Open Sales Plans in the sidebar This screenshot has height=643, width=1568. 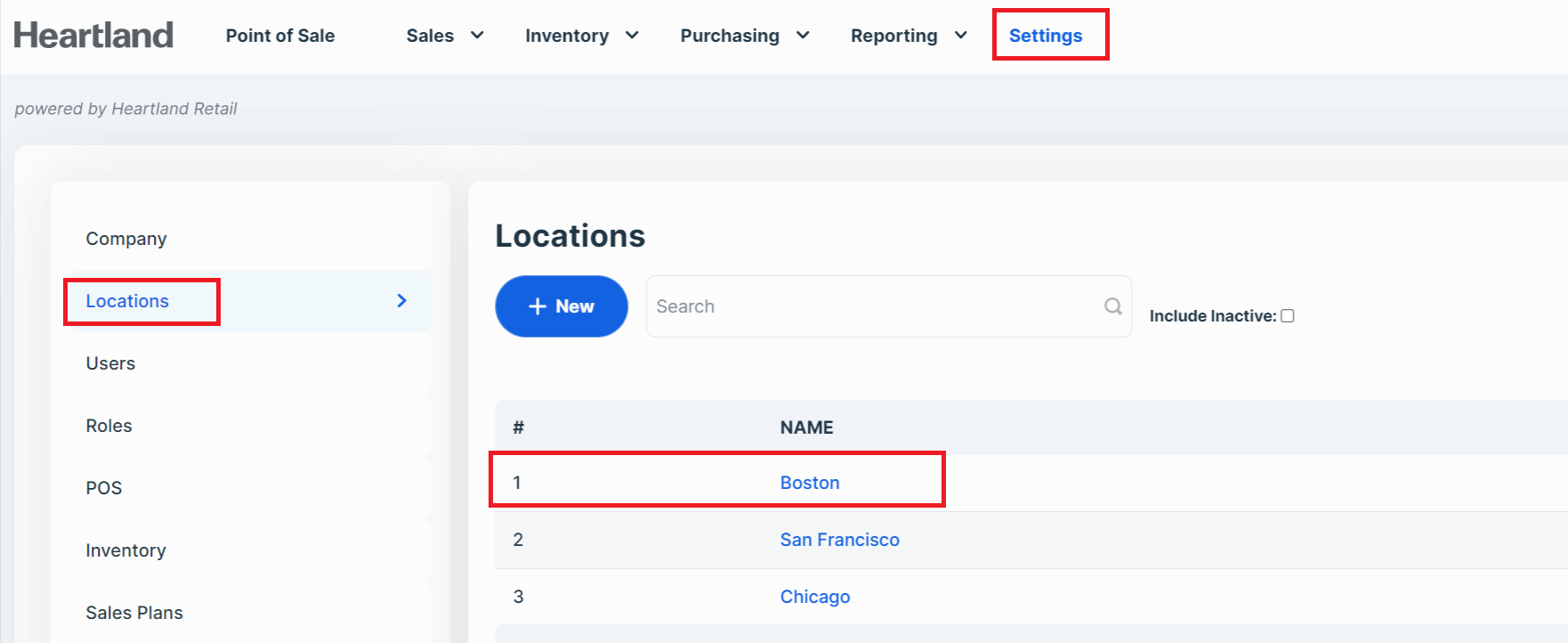pyautogui.click(x=134, y=613)
